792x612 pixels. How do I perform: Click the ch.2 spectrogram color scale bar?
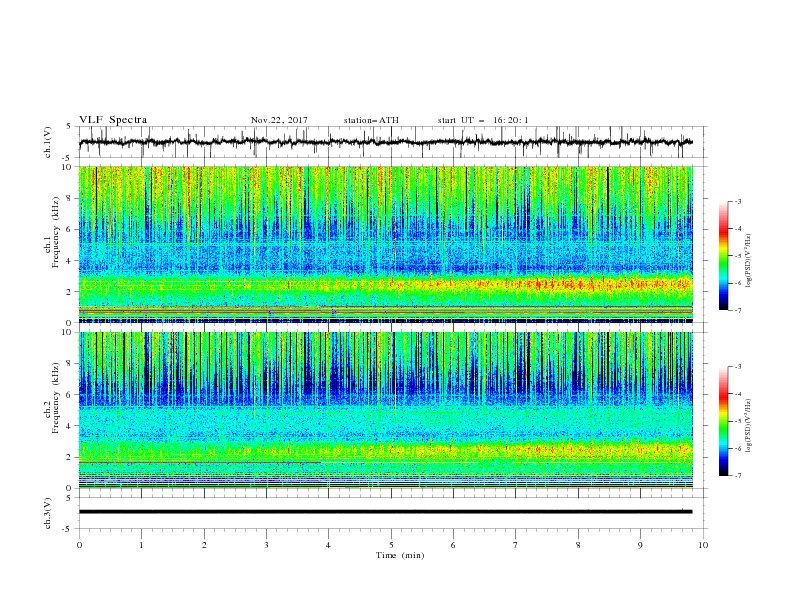723,421
